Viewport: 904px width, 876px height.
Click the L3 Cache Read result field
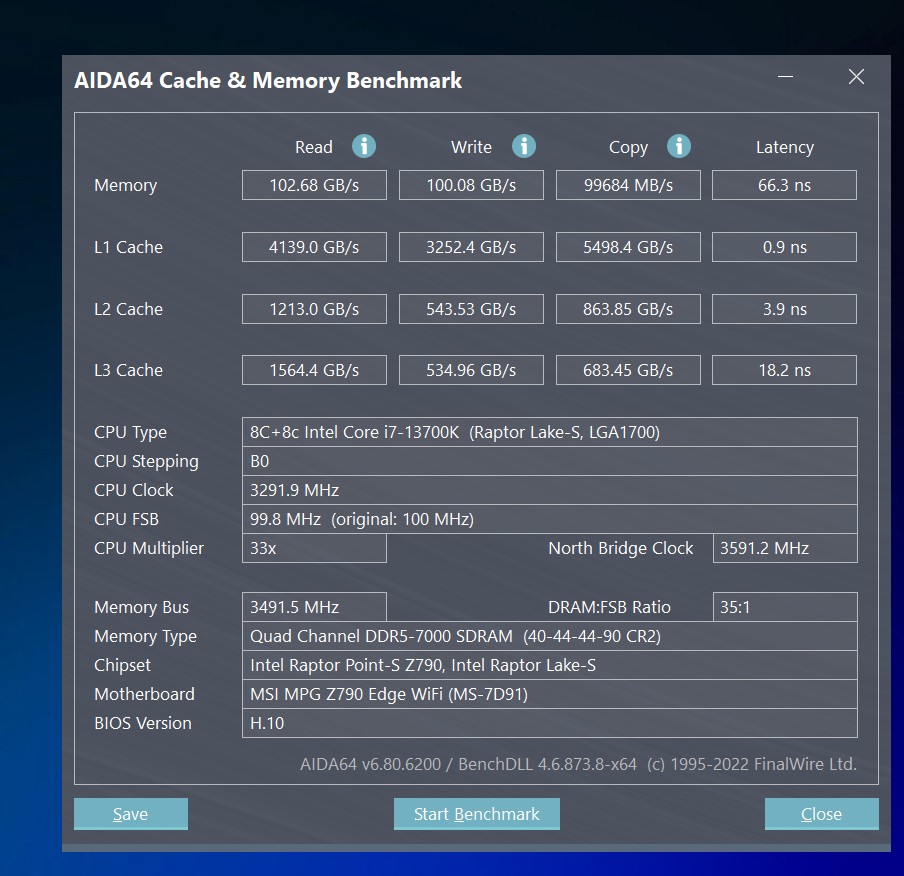[313, 369]
